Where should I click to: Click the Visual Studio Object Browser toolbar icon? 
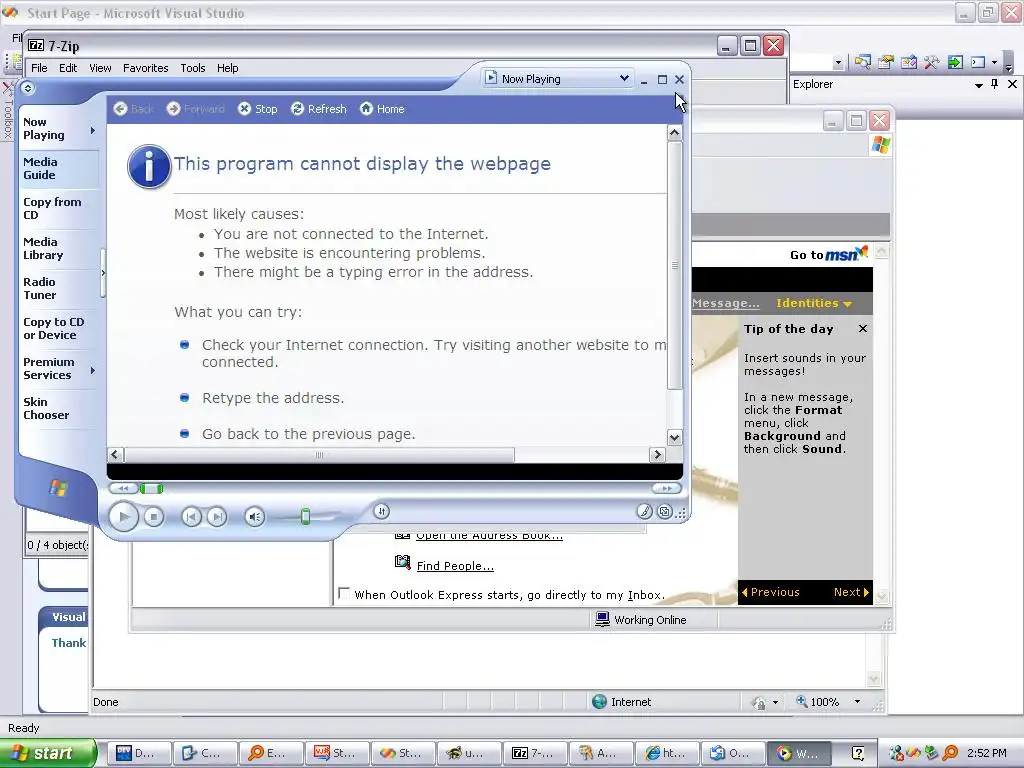pyautogui.click(x=908, y=62)
